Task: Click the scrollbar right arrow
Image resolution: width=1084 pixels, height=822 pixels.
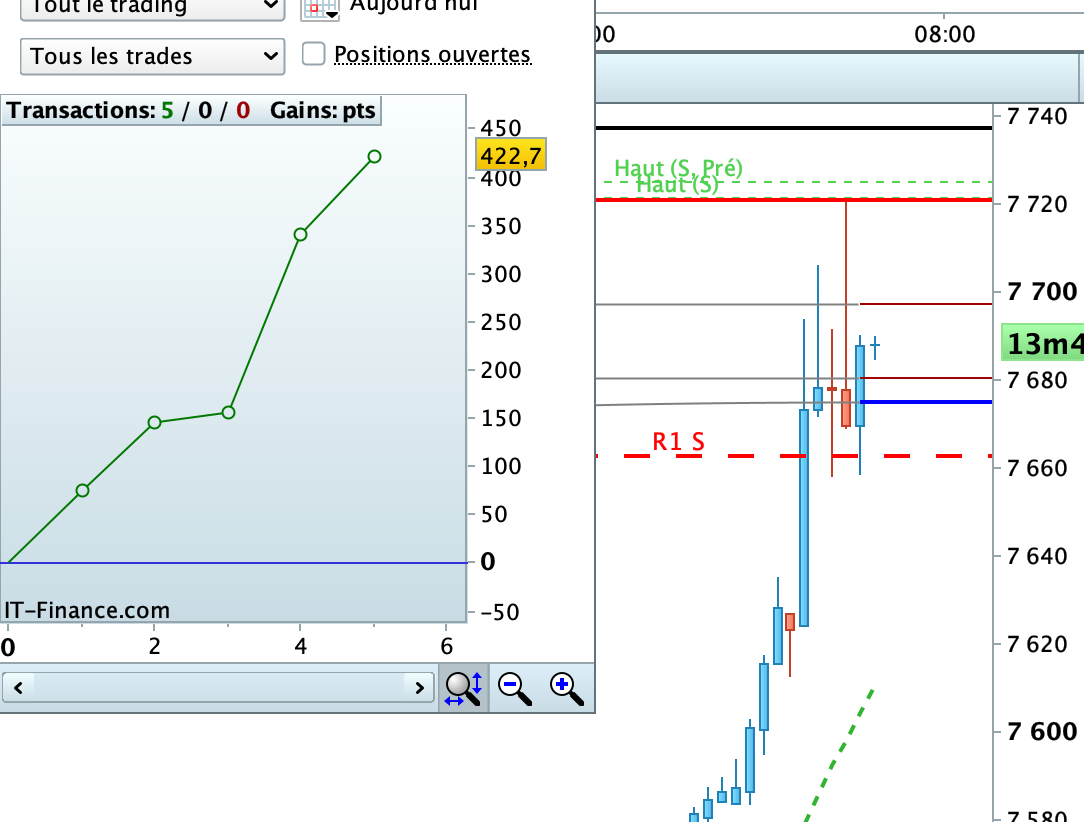Action: click(x=419, y=688)
